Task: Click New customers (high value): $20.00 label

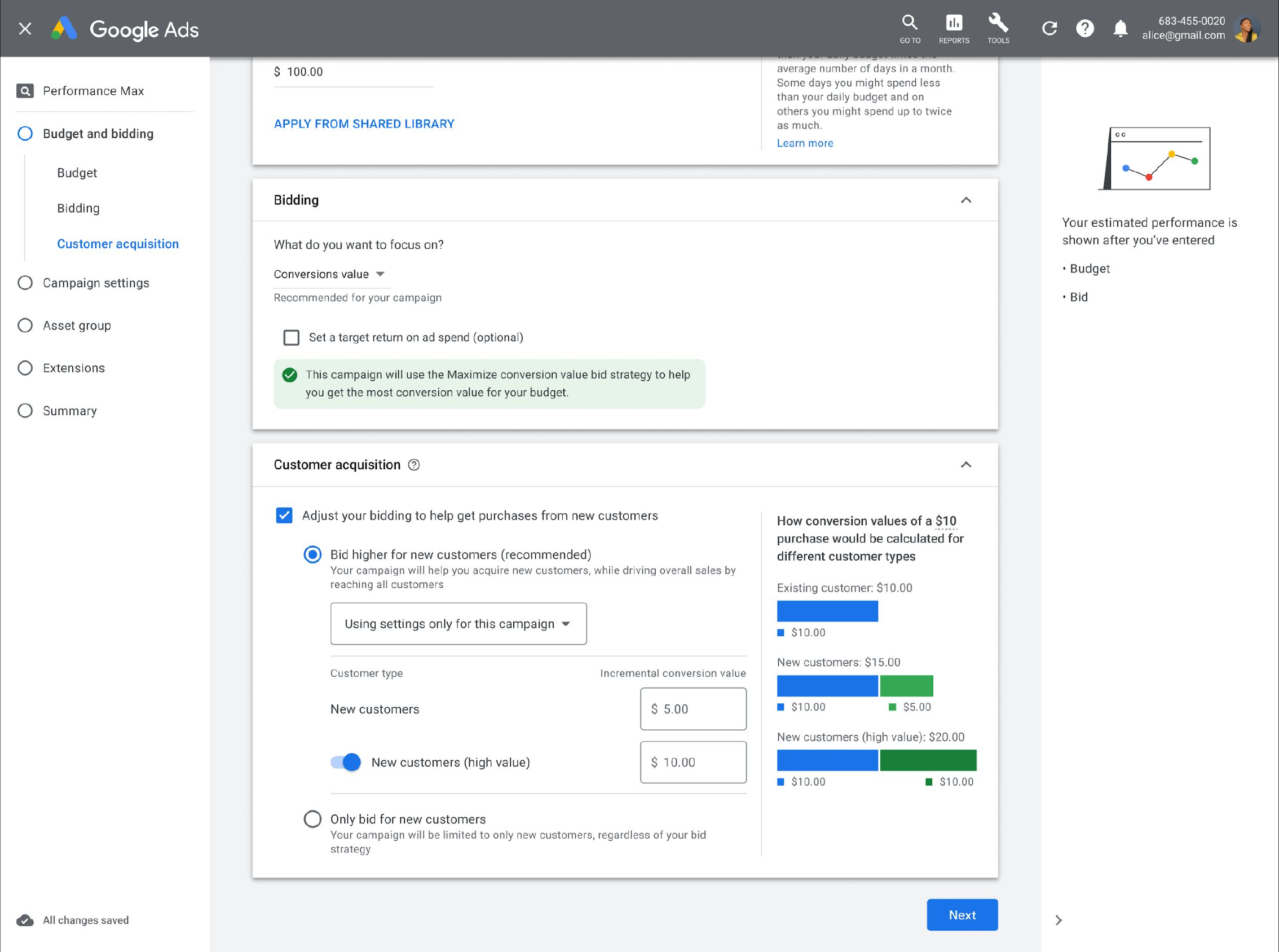Action: tap(871, 737)
